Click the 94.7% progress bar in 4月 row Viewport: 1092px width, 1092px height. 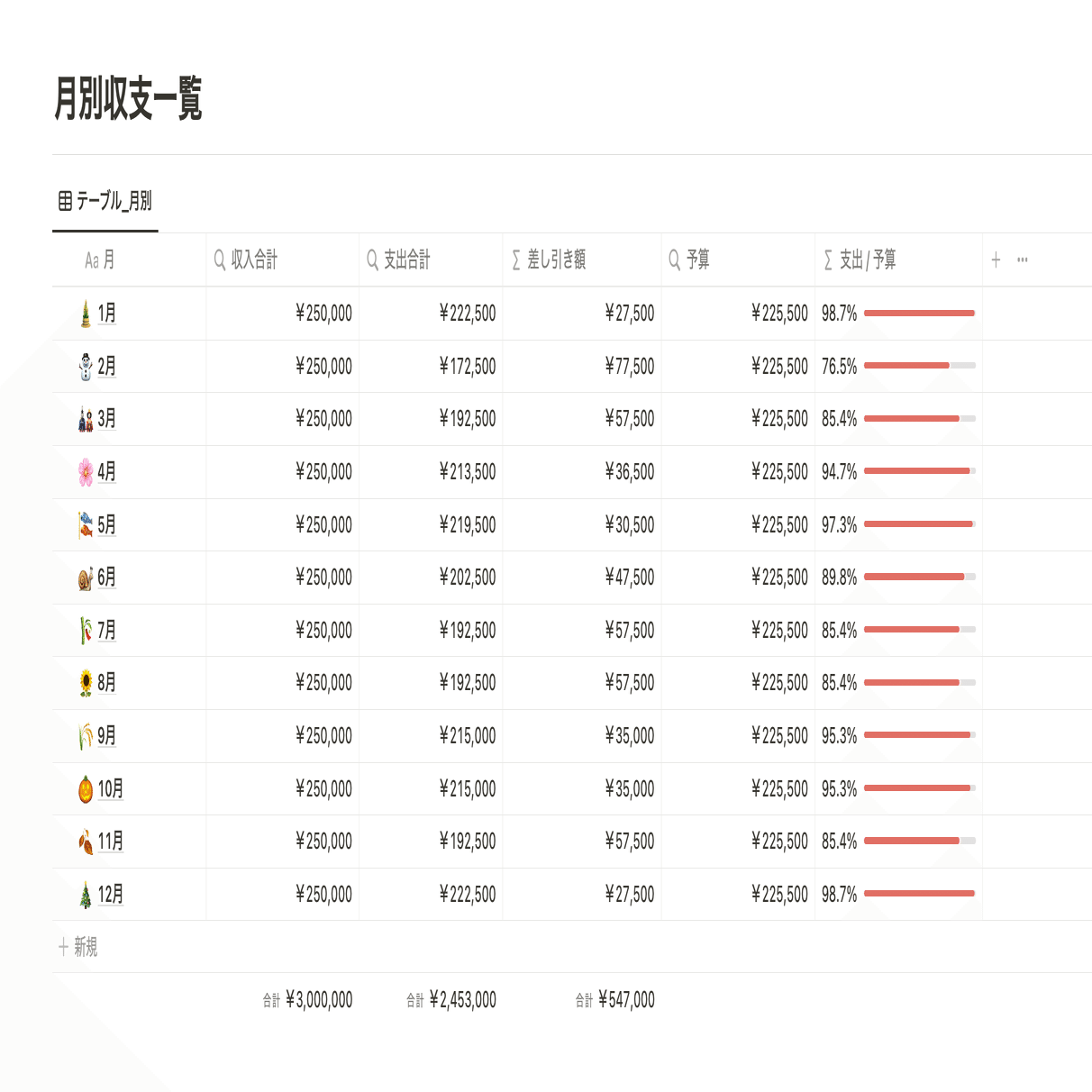coord(920,471)
